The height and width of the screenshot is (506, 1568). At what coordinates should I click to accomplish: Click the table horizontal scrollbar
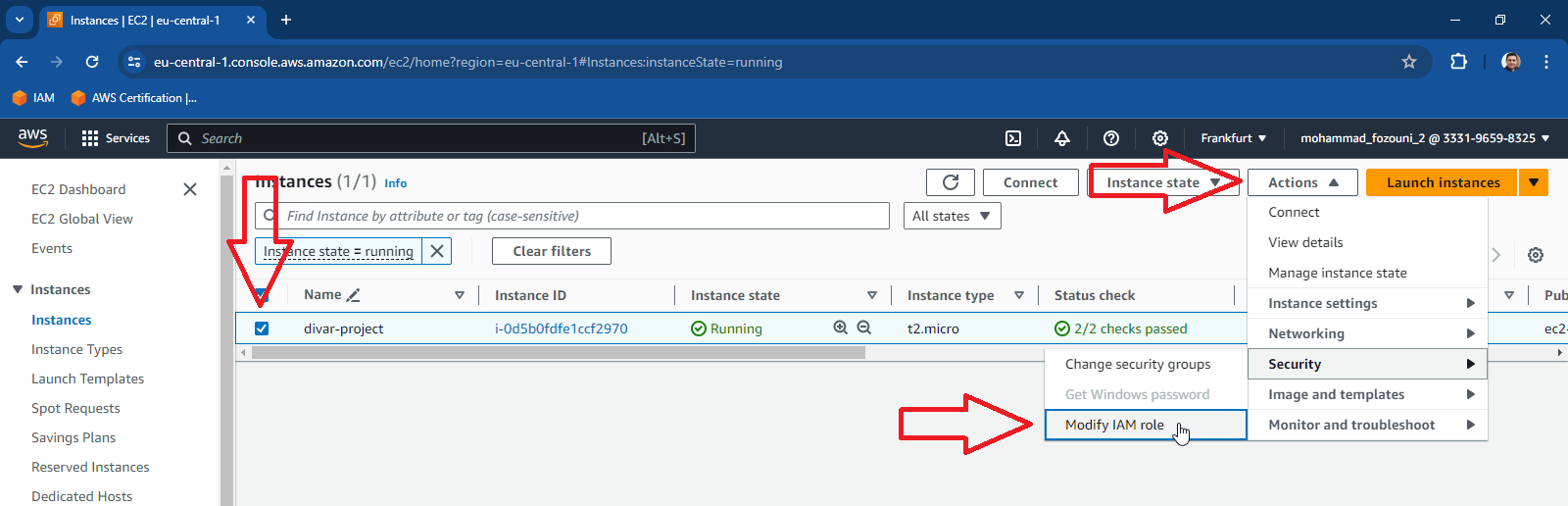tap(559, 352)
